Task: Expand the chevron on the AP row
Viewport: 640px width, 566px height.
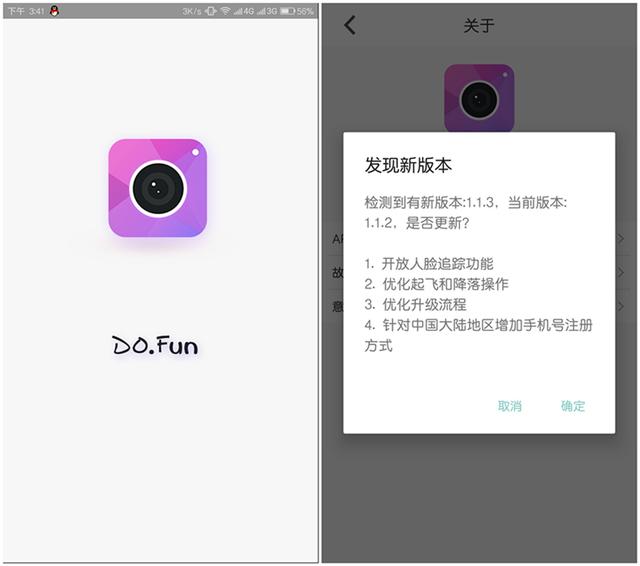Action: [621, 239]
